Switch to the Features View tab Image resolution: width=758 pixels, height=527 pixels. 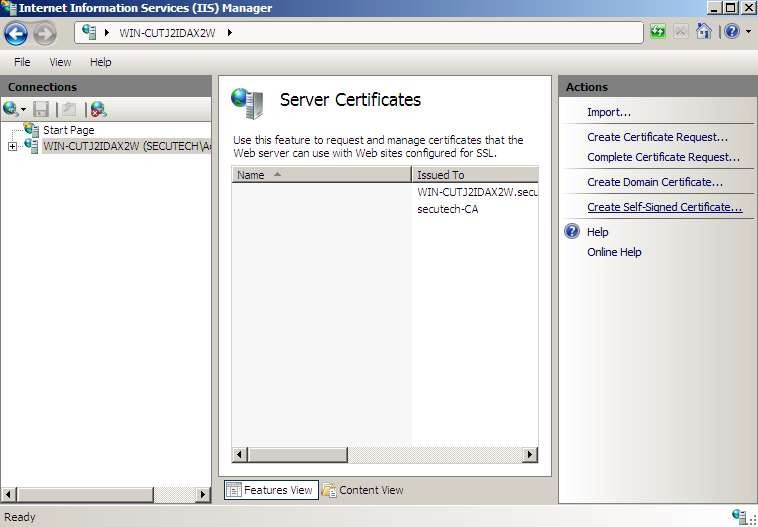271,490
